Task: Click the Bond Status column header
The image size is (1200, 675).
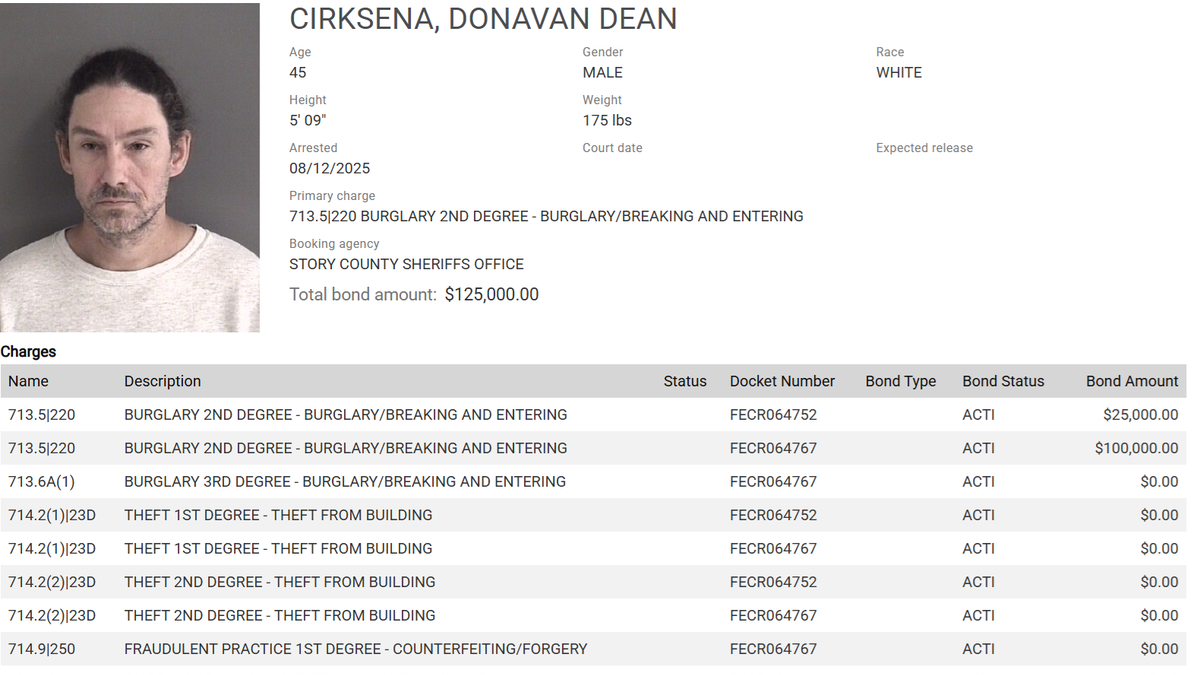Action: pyautogui.click(x=1003, y=381)
